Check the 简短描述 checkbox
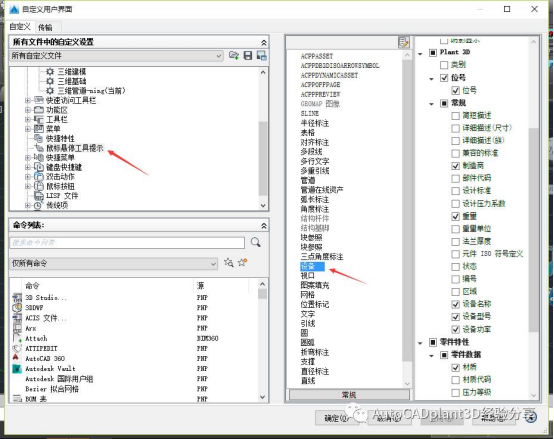The image size is (554, 439). tap(455, 115)
